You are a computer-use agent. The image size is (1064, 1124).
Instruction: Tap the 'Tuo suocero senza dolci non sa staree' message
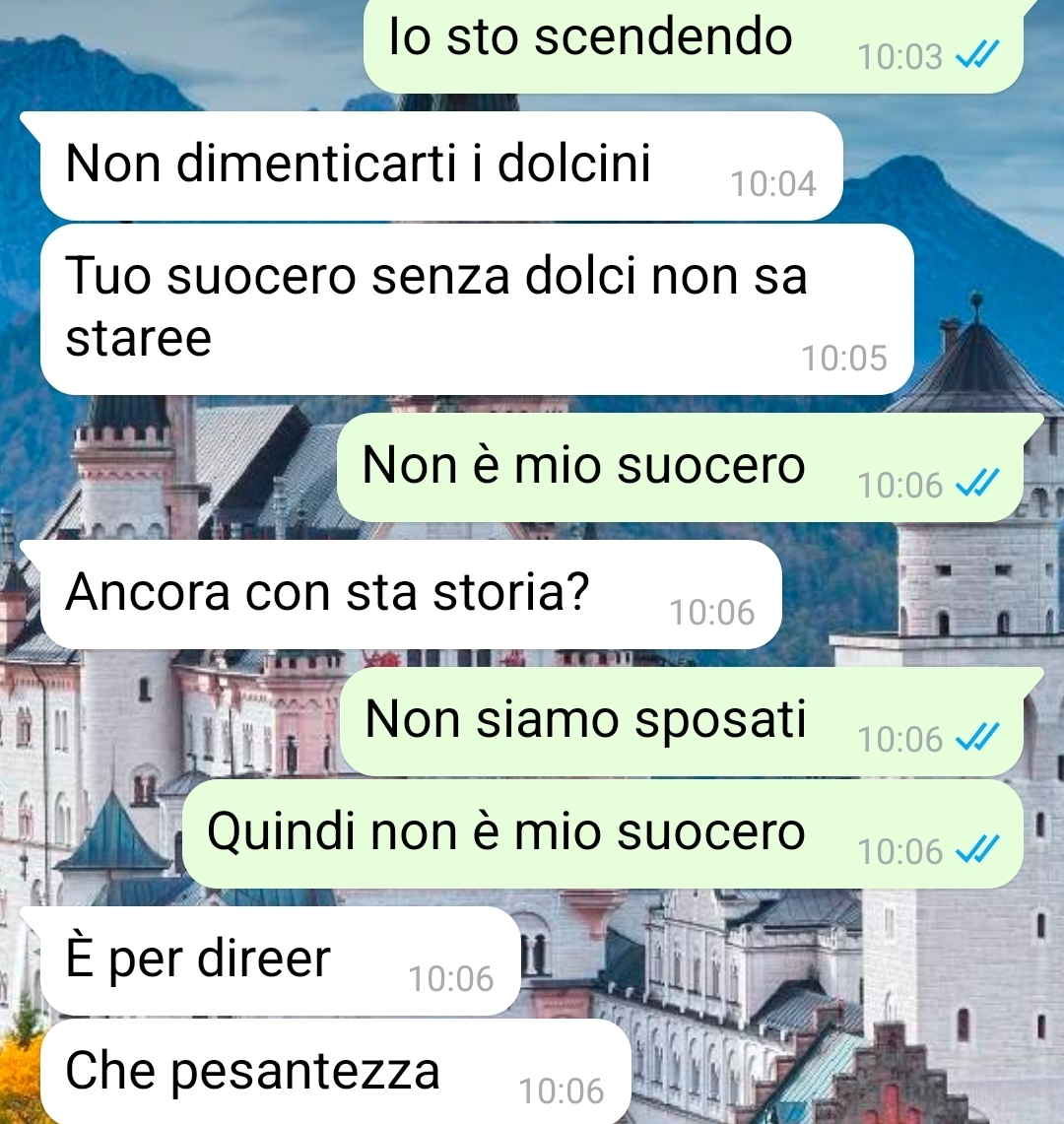[x=477, y=309]
